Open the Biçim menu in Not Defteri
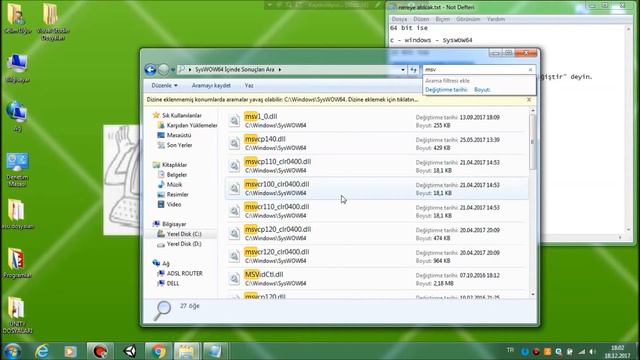 pos(442,19)
